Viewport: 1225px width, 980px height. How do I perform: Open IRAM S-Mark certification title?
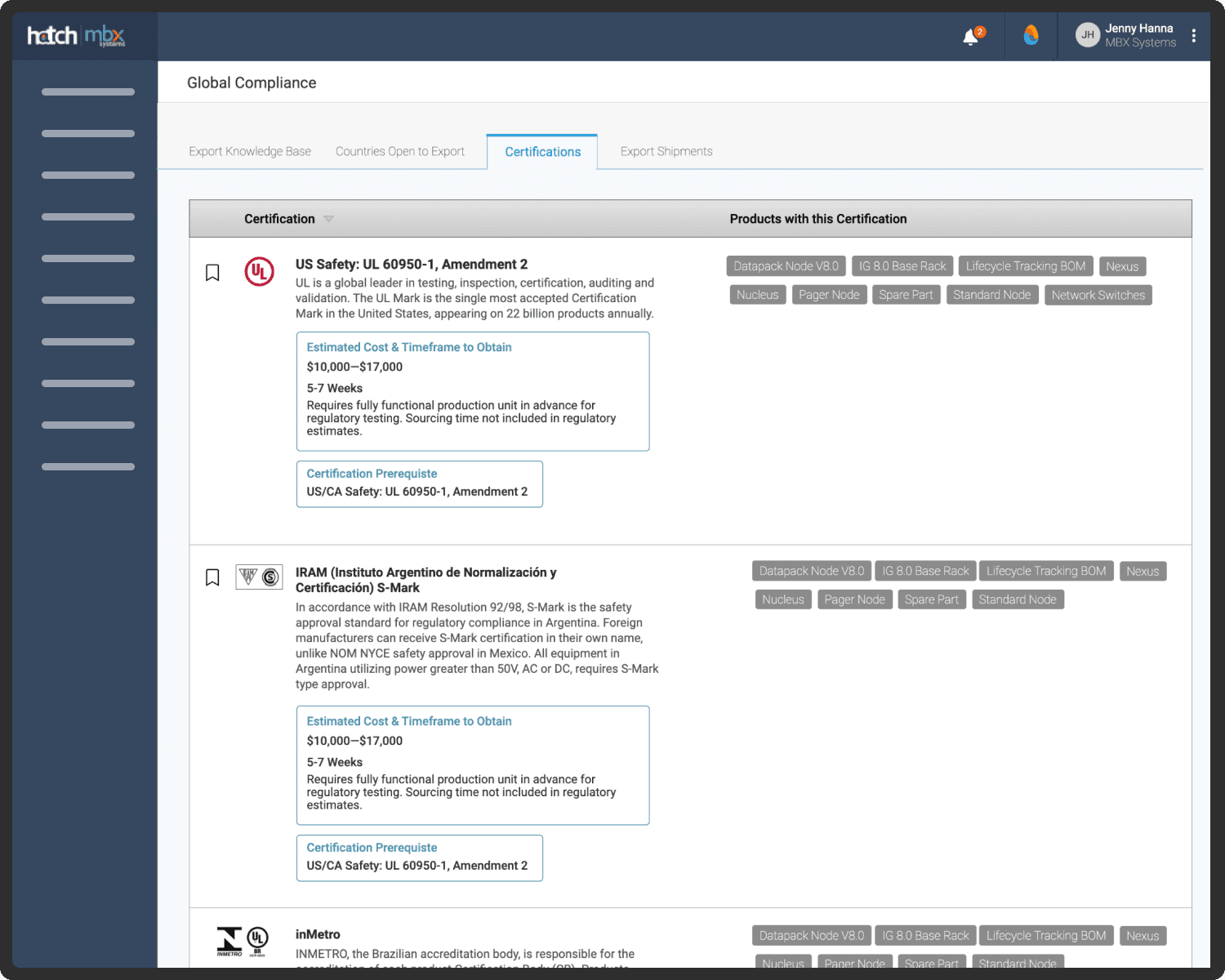pyautogui.click(x=425, y=580)
